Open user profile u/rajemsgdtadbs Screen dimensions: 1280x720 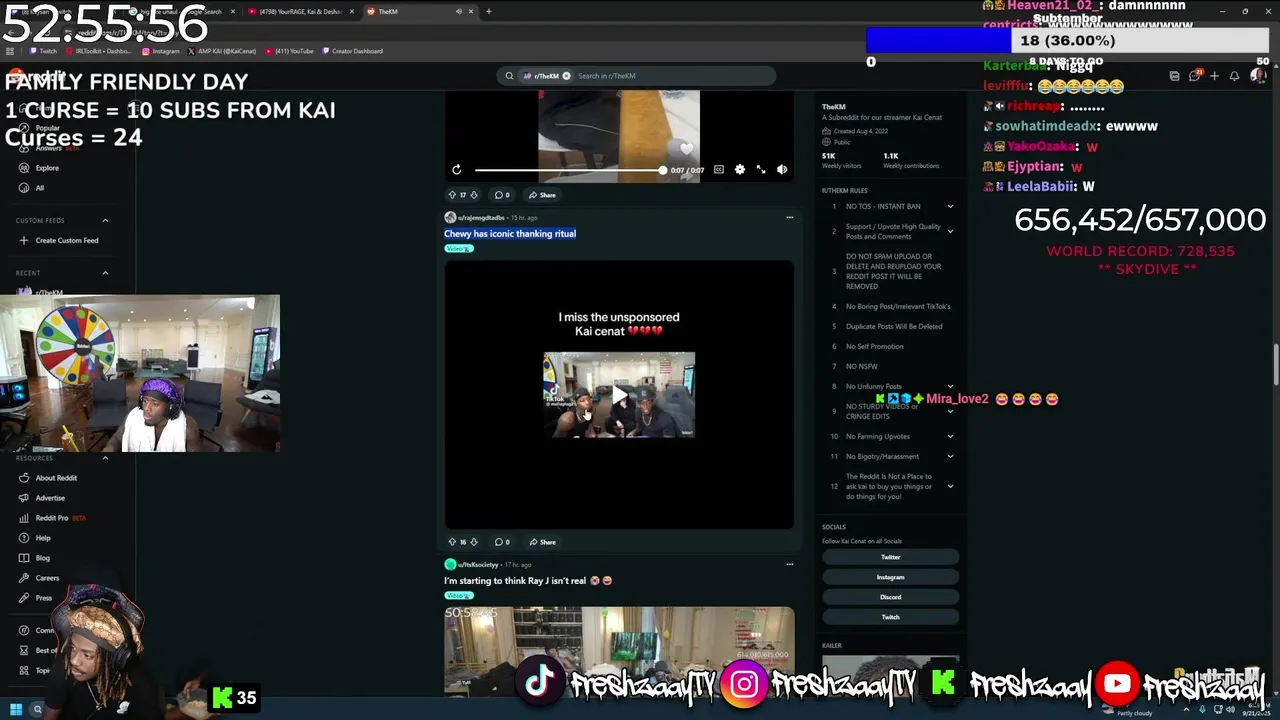tap(481, 217)
